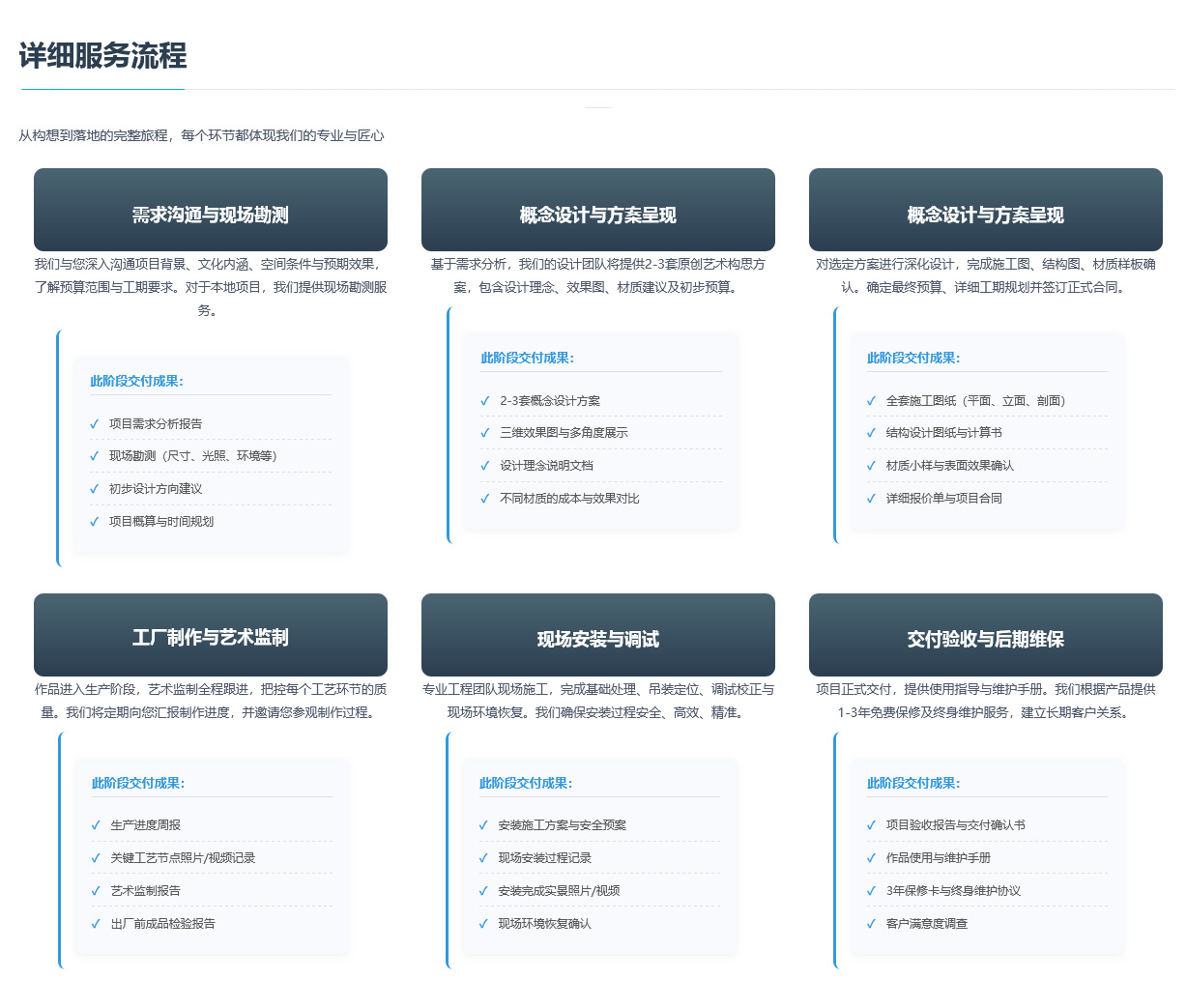
Task: Click the 详细服务流程 page title
Action: [x=102, y=56]
